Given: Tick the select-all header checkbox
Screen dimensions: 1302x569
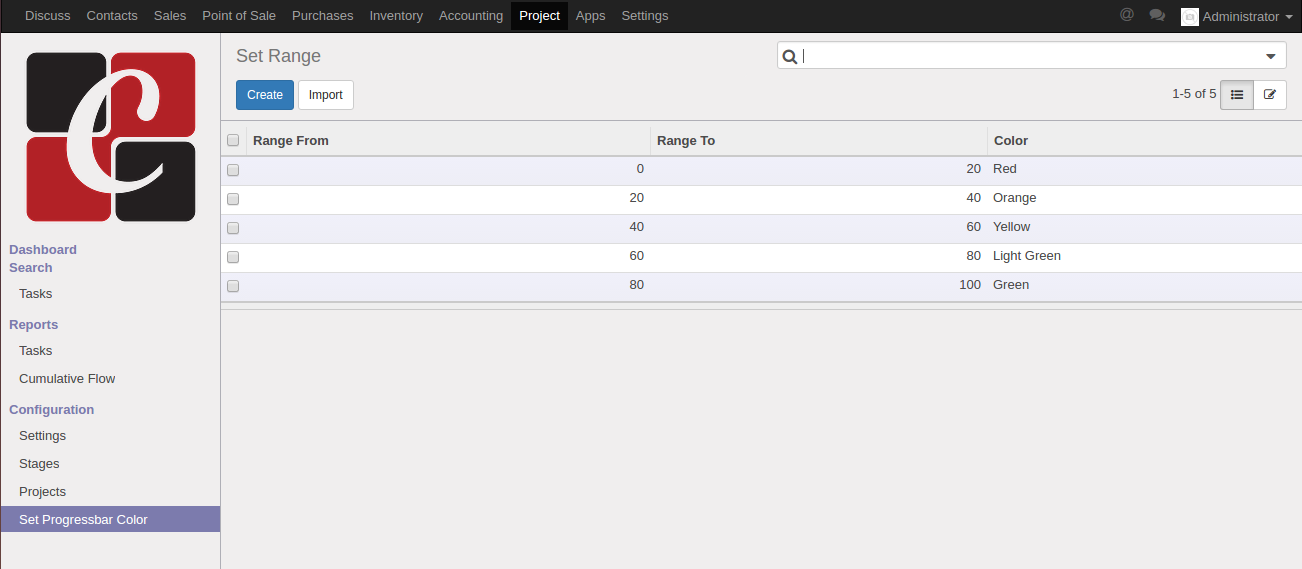Looking at the screenshot, I should pyautogui.click(x=233, y=140).
